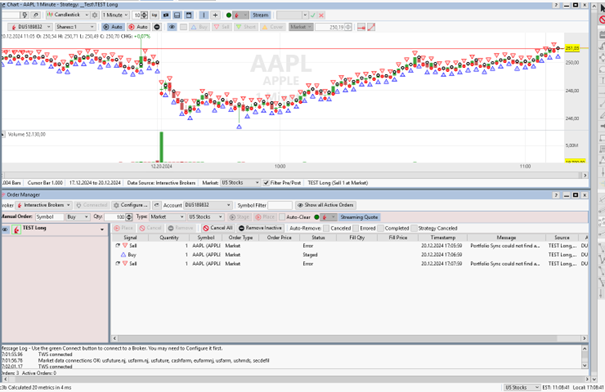This screenshot has width=605, height=392.
Task: Open chart settings gear beside Candlestick
Action: click(x=95, y=15)
